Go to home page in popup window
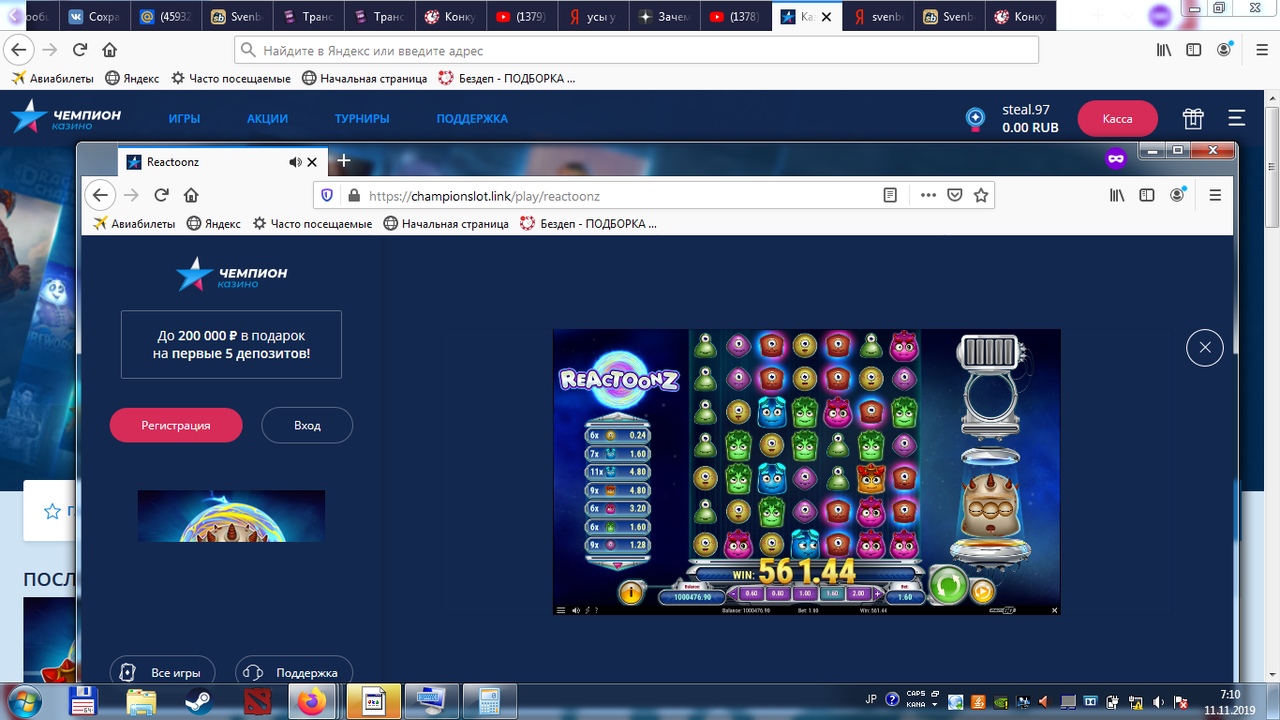The image size is (1280, 720). point(191,195)
